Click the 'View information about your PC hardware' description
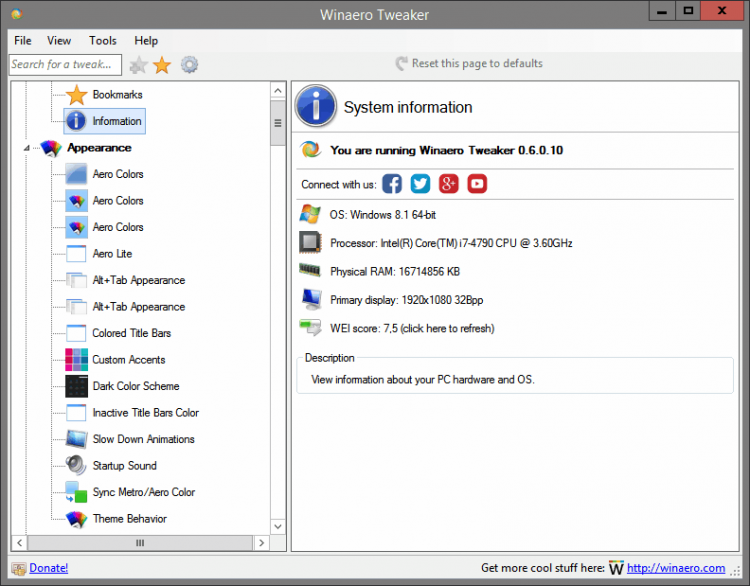The image size is (750, 586). coord(423,380)
